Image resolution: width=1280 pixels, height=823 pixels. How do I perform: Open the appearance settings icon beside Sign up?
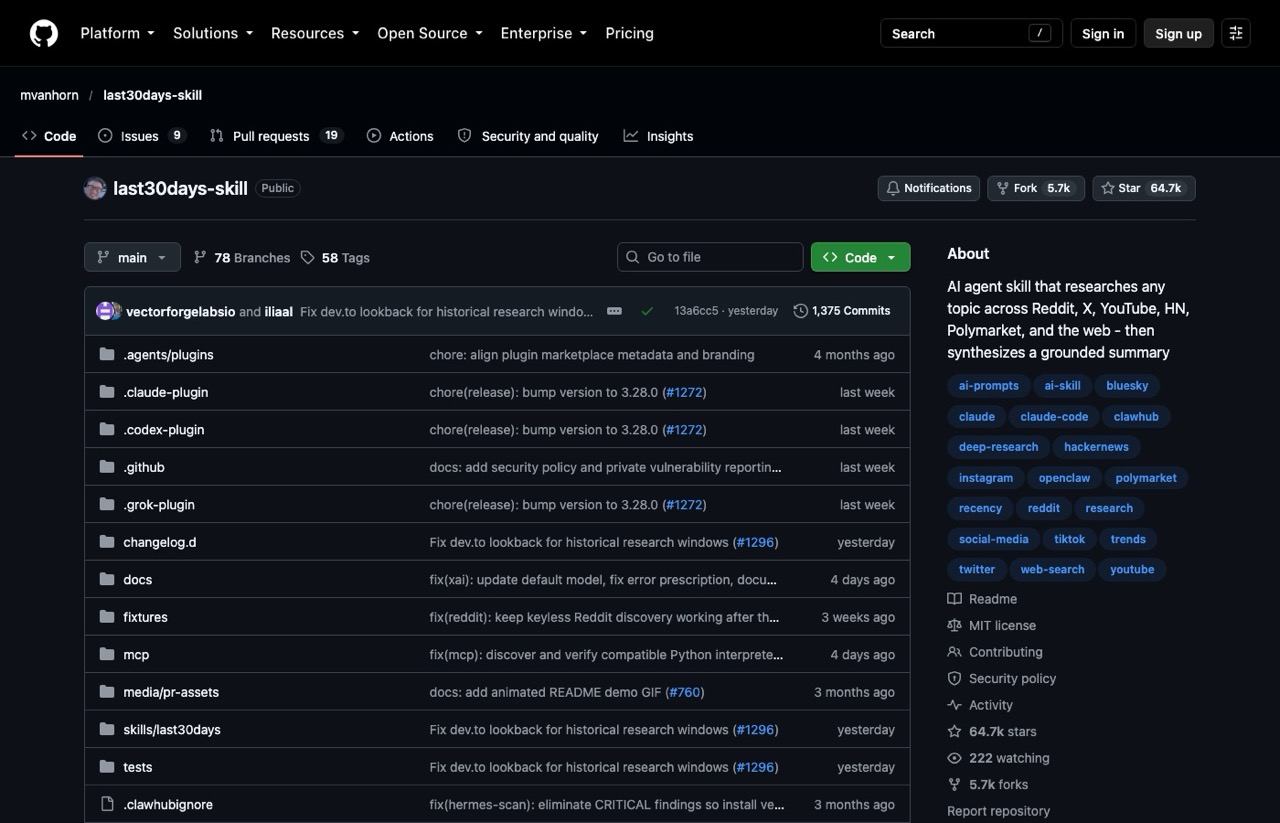1236,33
